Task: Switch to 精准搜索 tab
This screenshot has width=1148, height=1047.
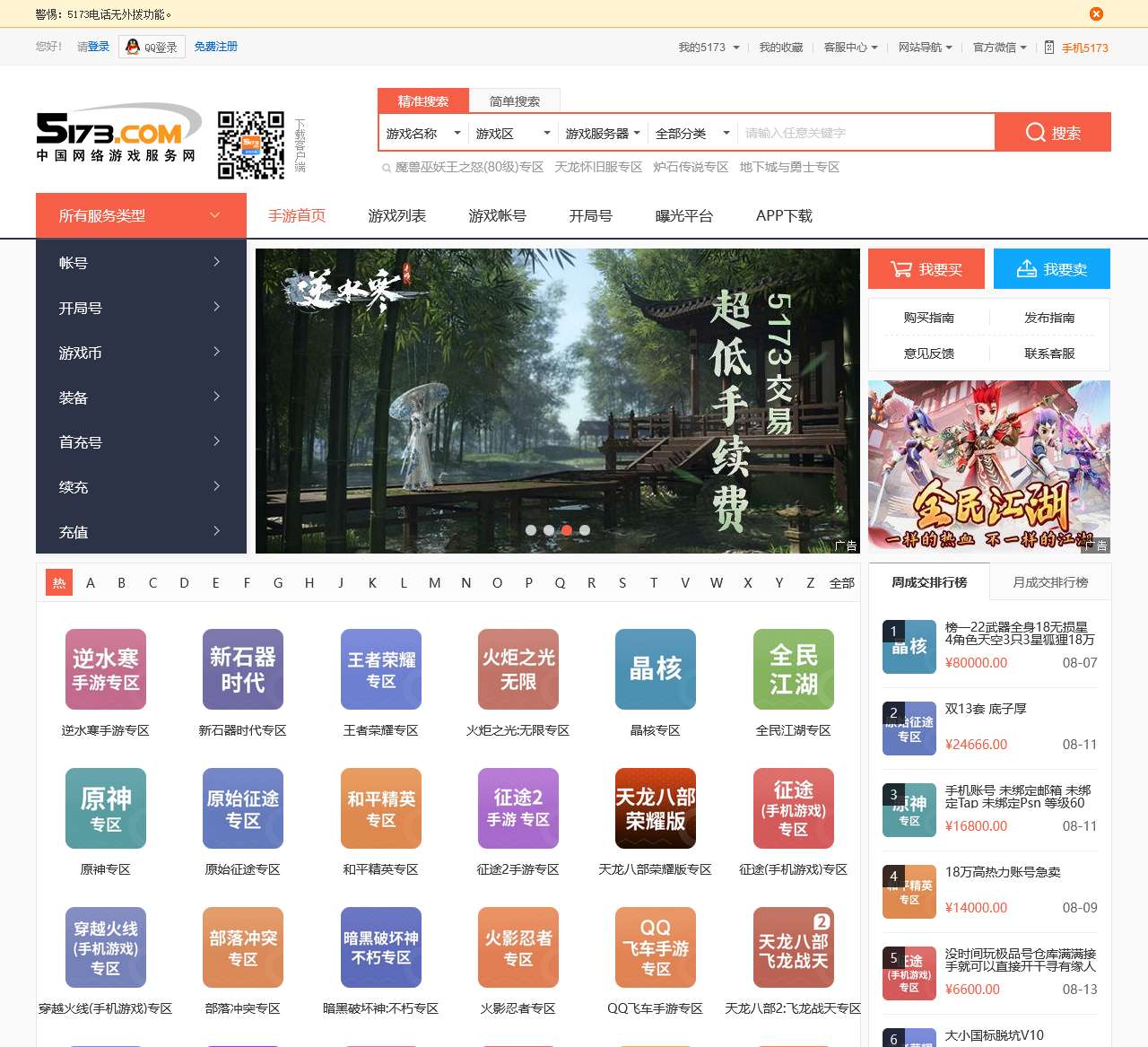Action: click(422, 100)
